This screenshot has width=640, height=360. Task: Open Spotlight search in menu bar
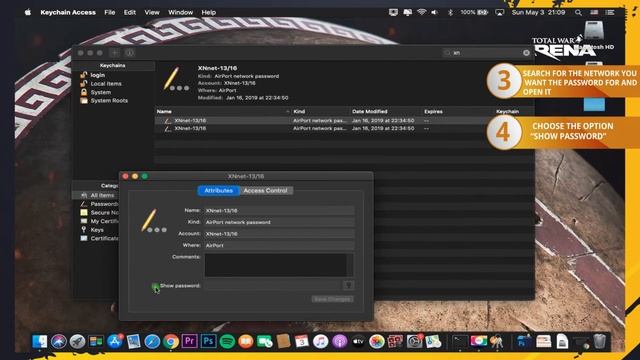coord(578,12)
